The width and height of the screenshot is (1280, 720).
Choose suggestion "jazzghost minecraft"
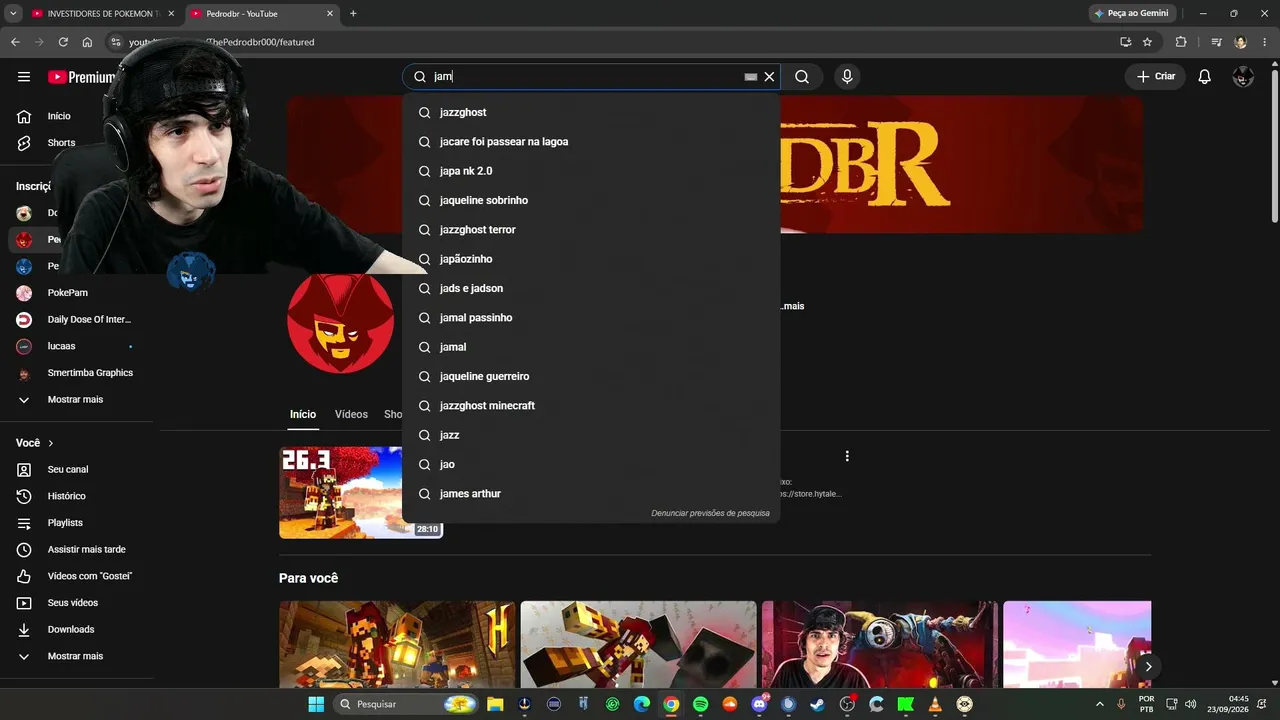(591, 406)
